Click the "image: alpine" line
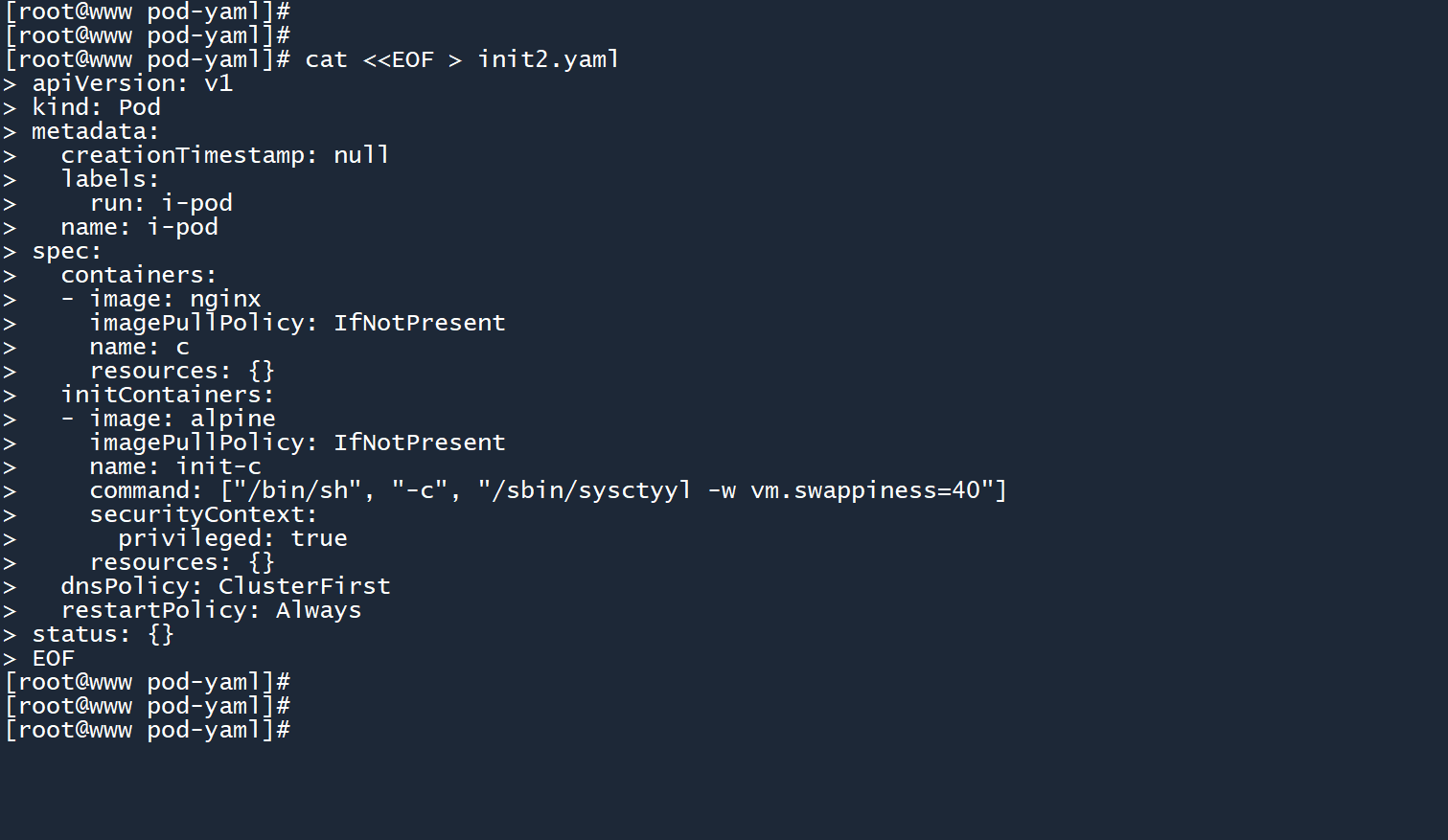 point(182,419)
